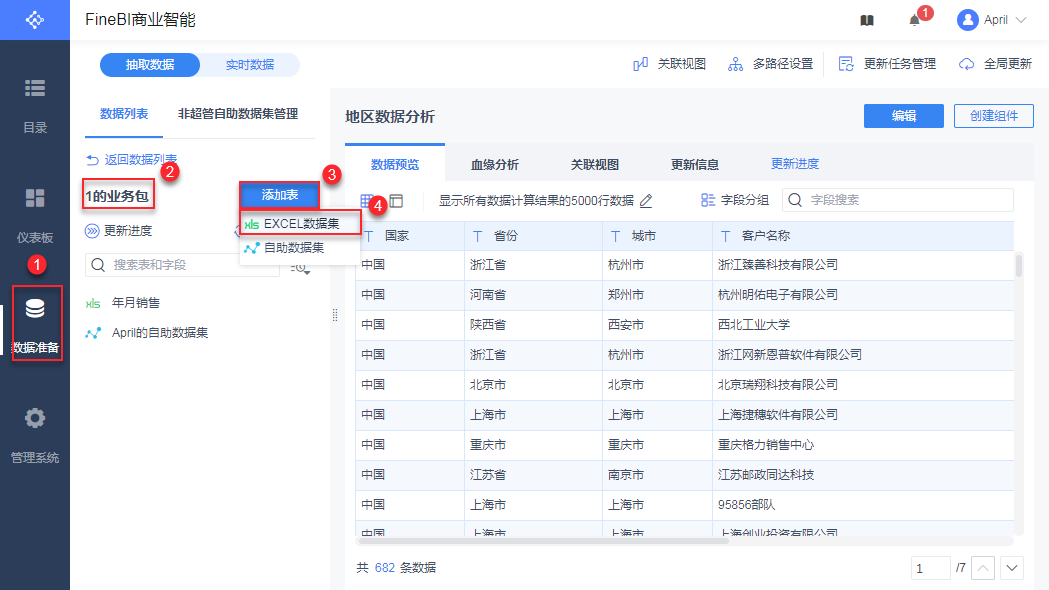This screenshot has height=590, width=1049.
Task: Click the search magnifier in 字段搜索
Action: point(795,200)
